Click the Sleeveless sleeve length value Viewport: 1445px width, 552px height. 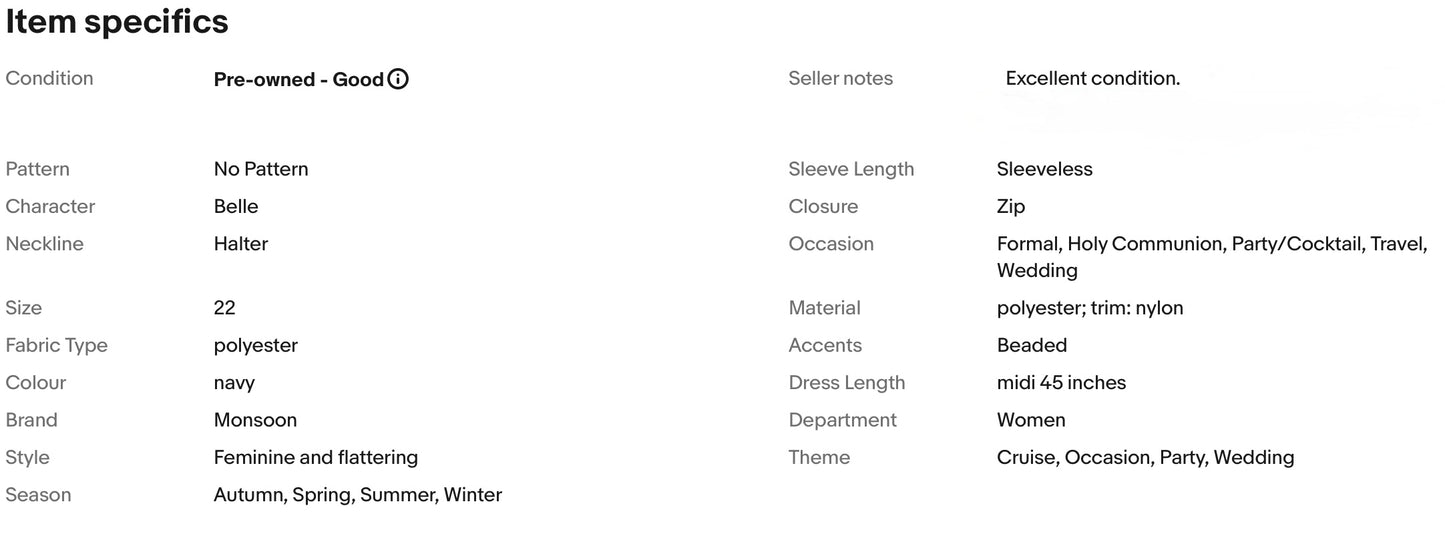[1044, 169]
